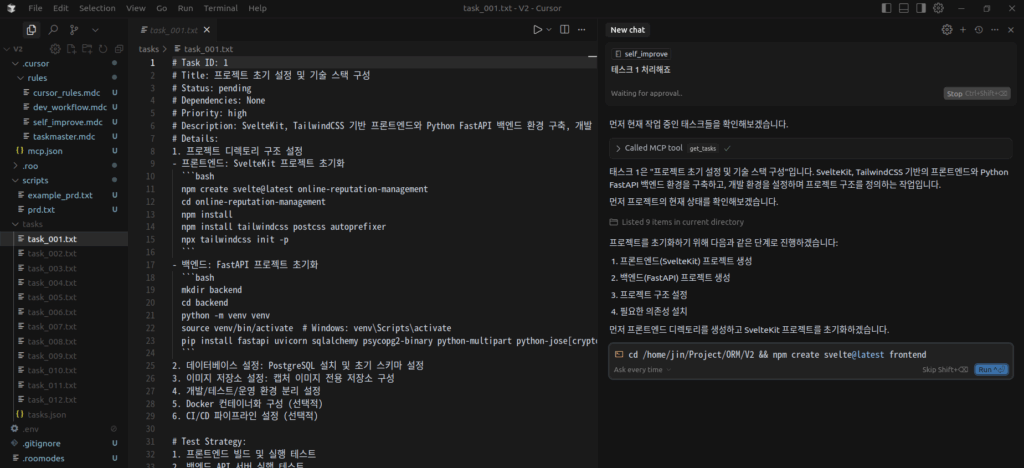Image resolution: width=1024 pixels, height=468 pixels.
Task: Toggle the bottom panel layout icon
Action: tap(904, 8)
